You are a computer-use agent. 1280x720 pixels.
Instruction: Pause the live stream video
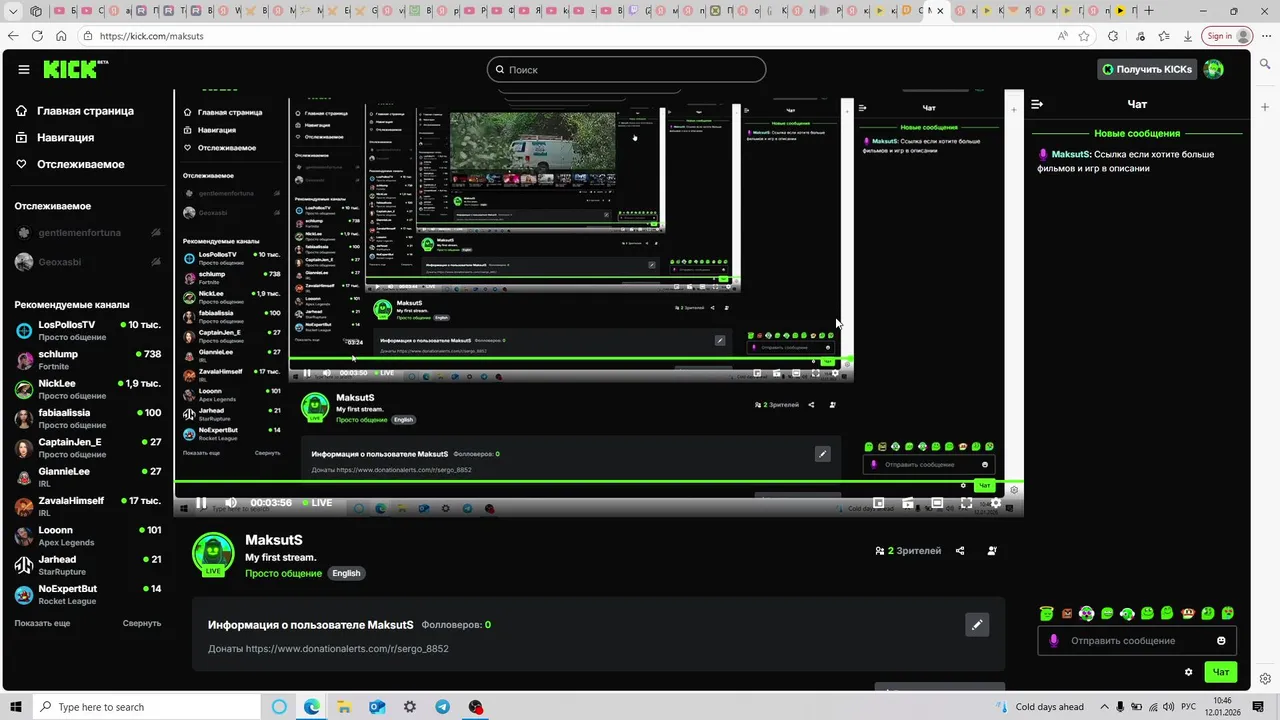point(201,503)
